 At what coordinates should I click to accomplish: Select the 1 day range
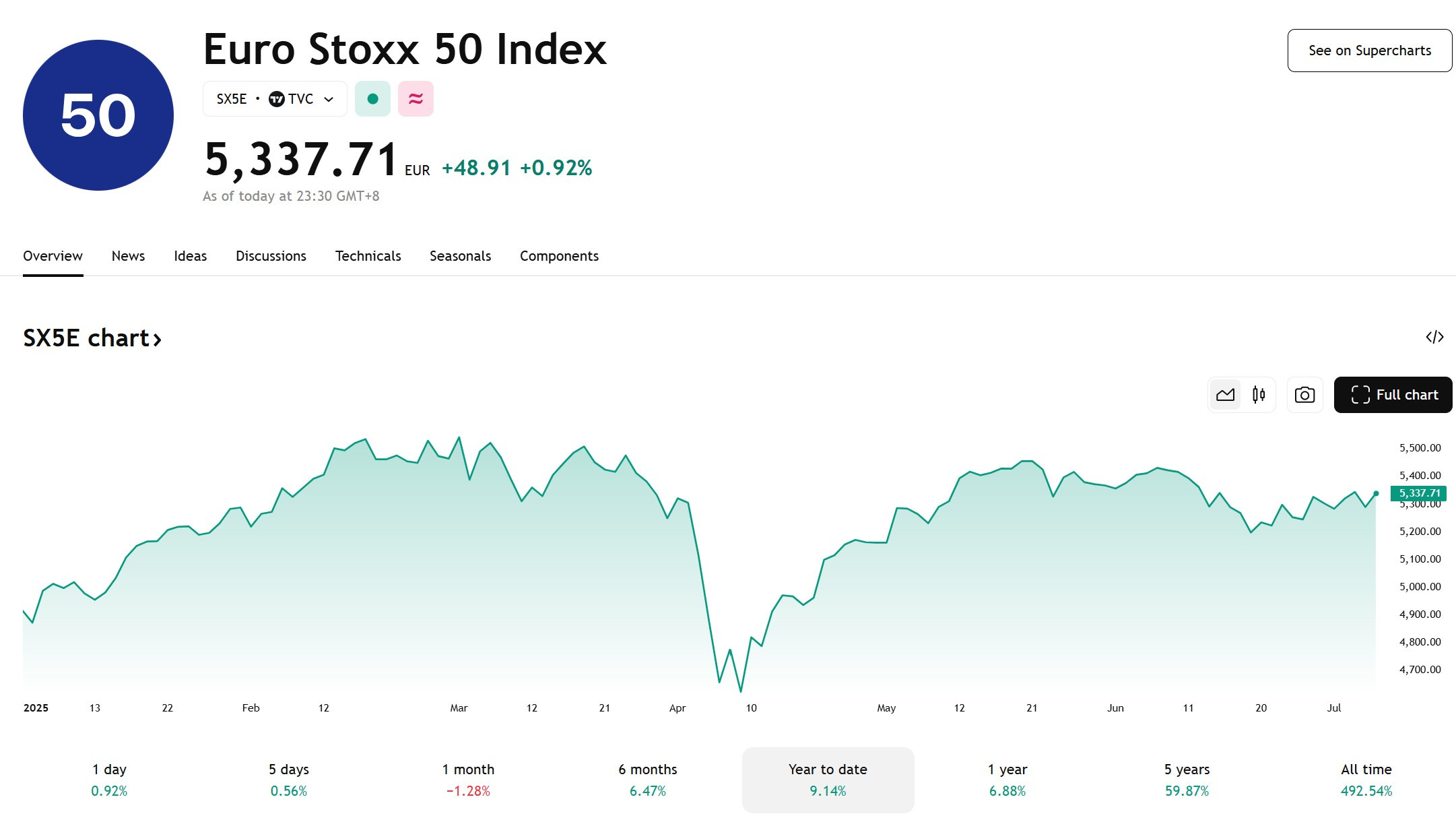click(x=109, y=780)
